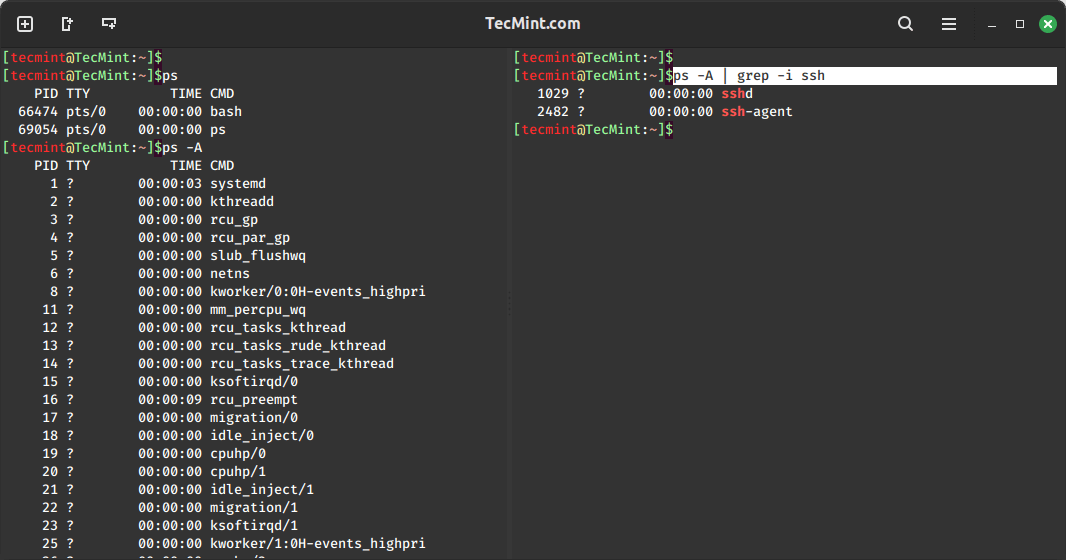Minimize the terminal window
Screen dimensions: 1066x560
click(x=991, y=24)
